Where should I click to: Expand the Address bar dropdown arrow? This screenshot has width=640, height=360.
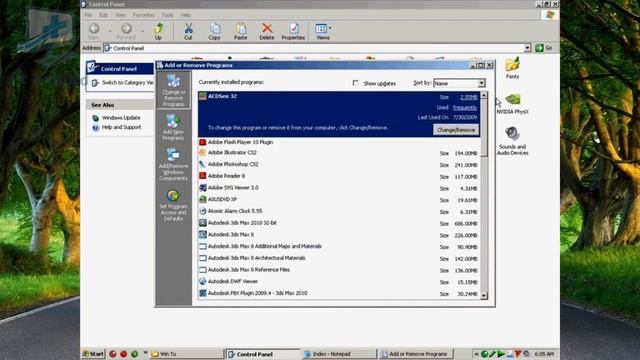(x=527, y=48)
